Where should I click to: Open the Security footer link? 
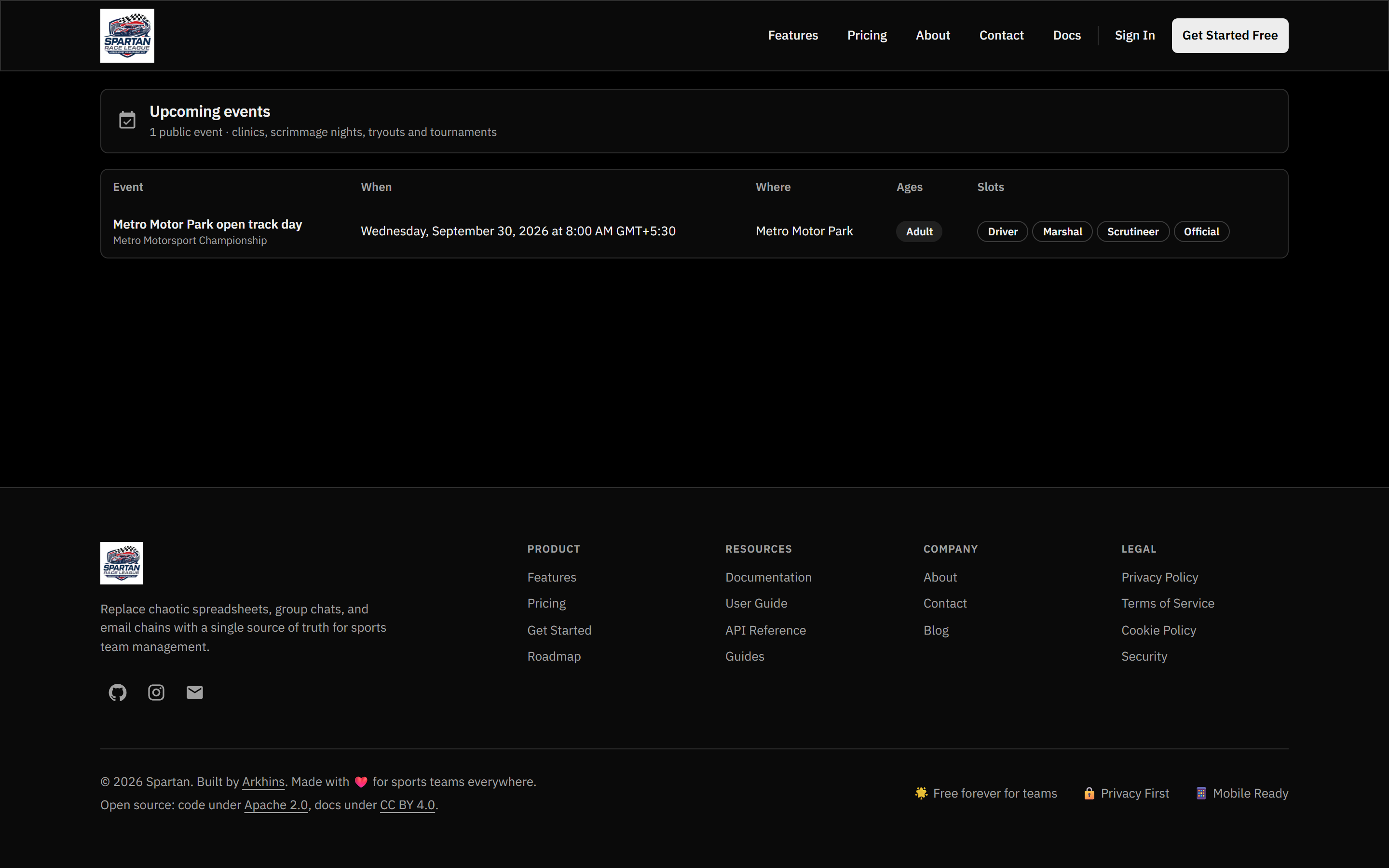click(x=1144, y=656)
